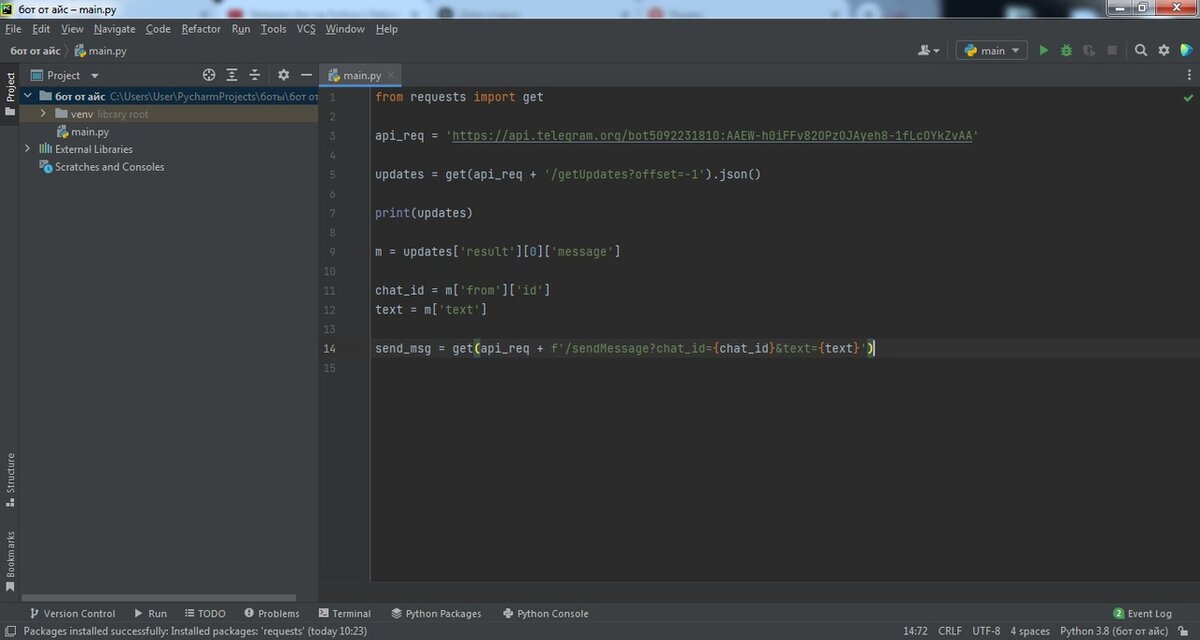Change the 4 spaces indent setting
This screenshot has width=1200, height=640.
[1030, 631]
